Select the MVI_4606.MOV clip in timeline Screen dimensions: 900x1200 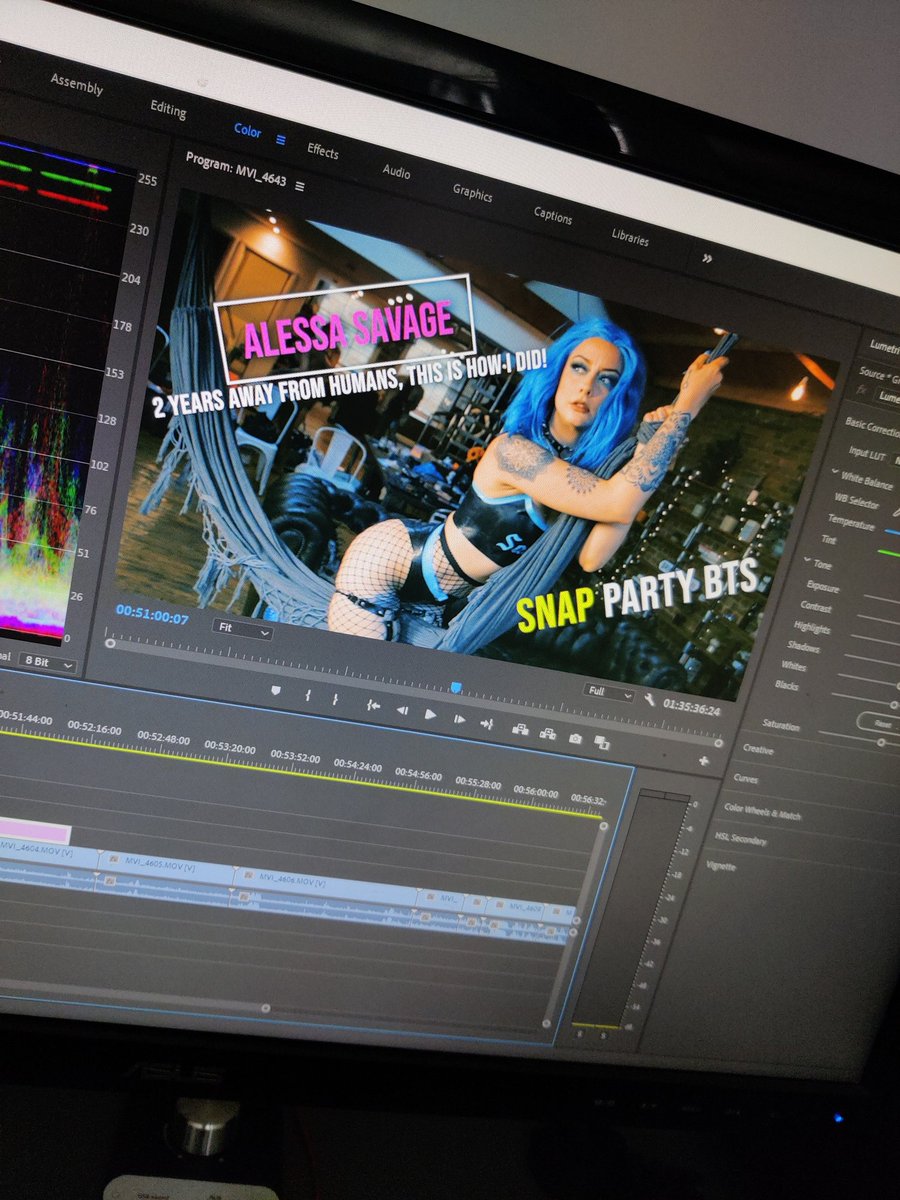pos(325,884)
